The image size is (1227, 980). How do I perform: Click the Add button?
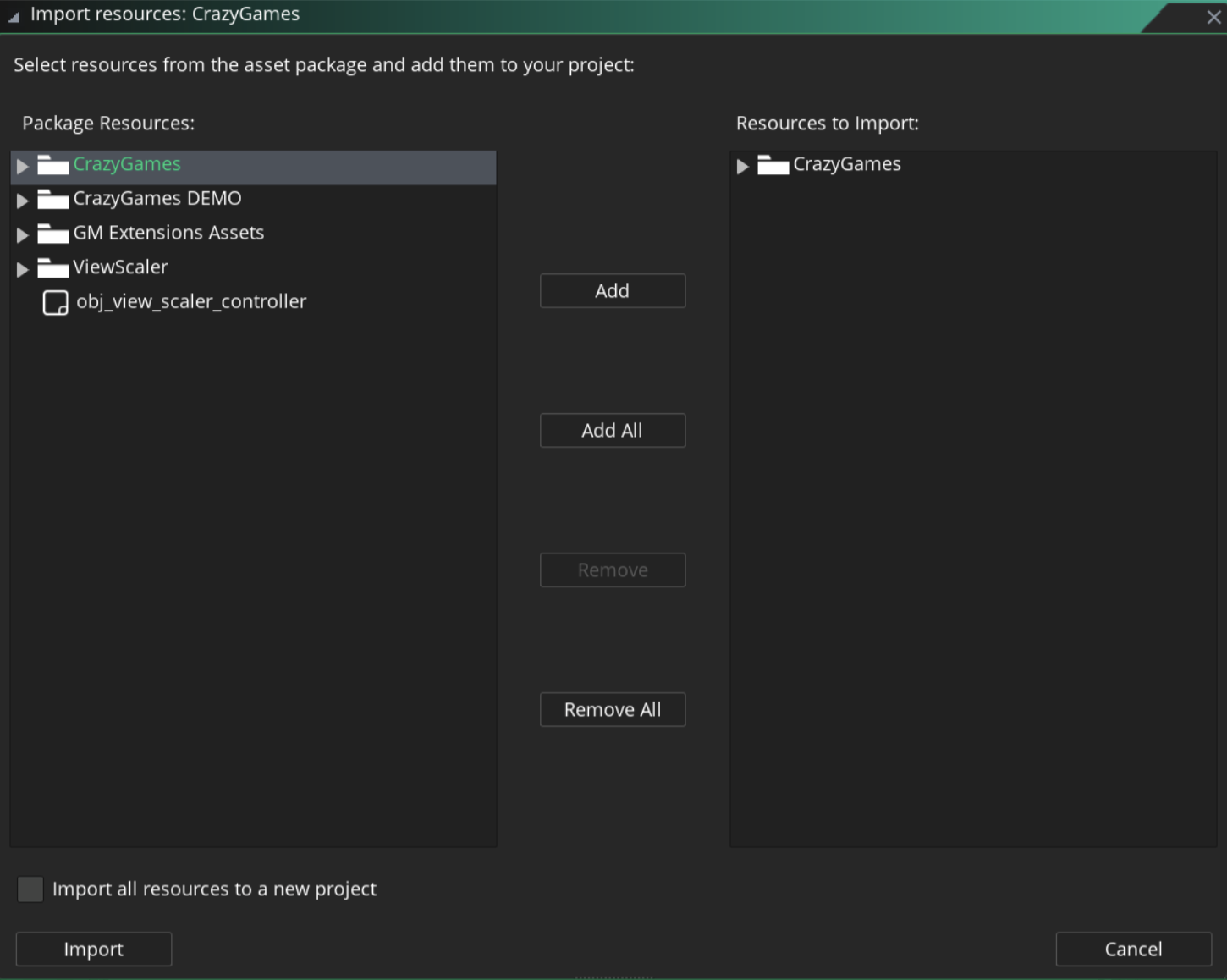coord(612,290)
